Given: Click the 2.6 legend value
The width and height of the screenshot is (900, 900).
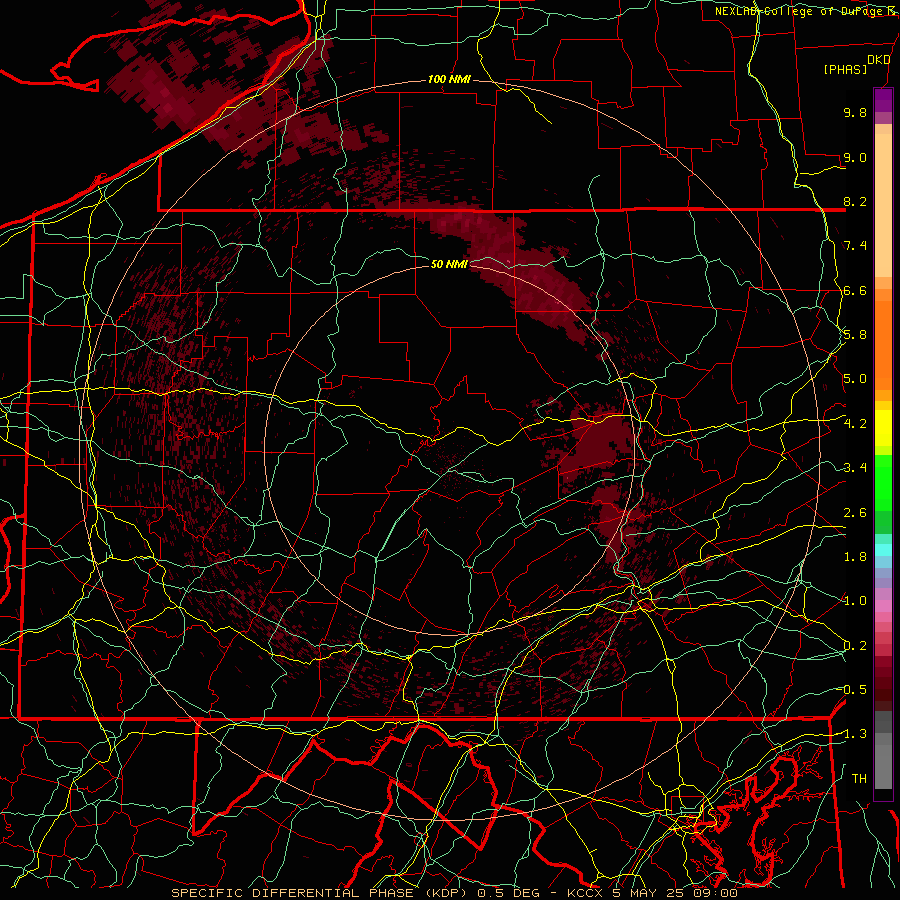Looking at the screenshot, I should [855, 513].
